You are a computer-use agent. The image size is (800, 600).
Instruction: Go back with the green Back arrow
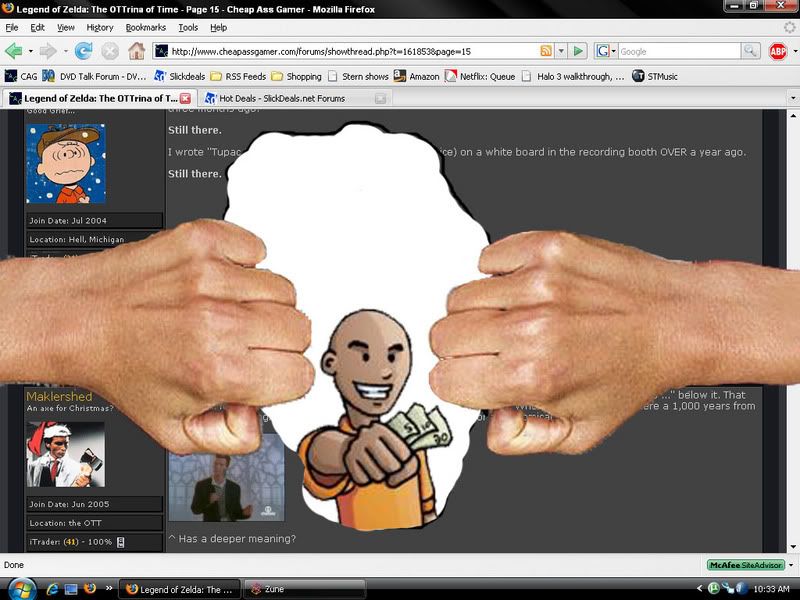14,51
